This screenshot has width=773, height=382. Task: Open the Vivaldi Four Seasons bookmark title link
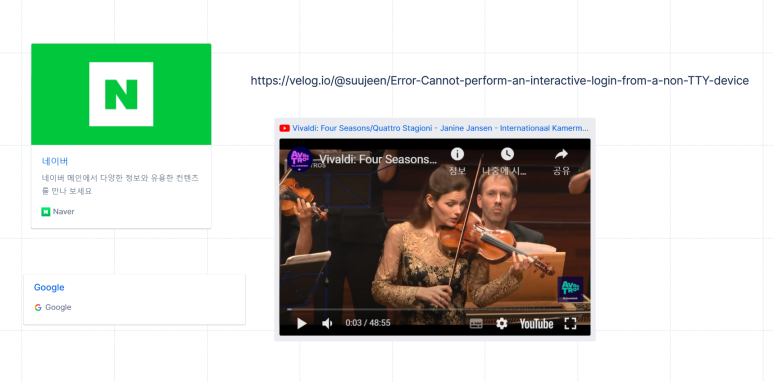[440, 128]
